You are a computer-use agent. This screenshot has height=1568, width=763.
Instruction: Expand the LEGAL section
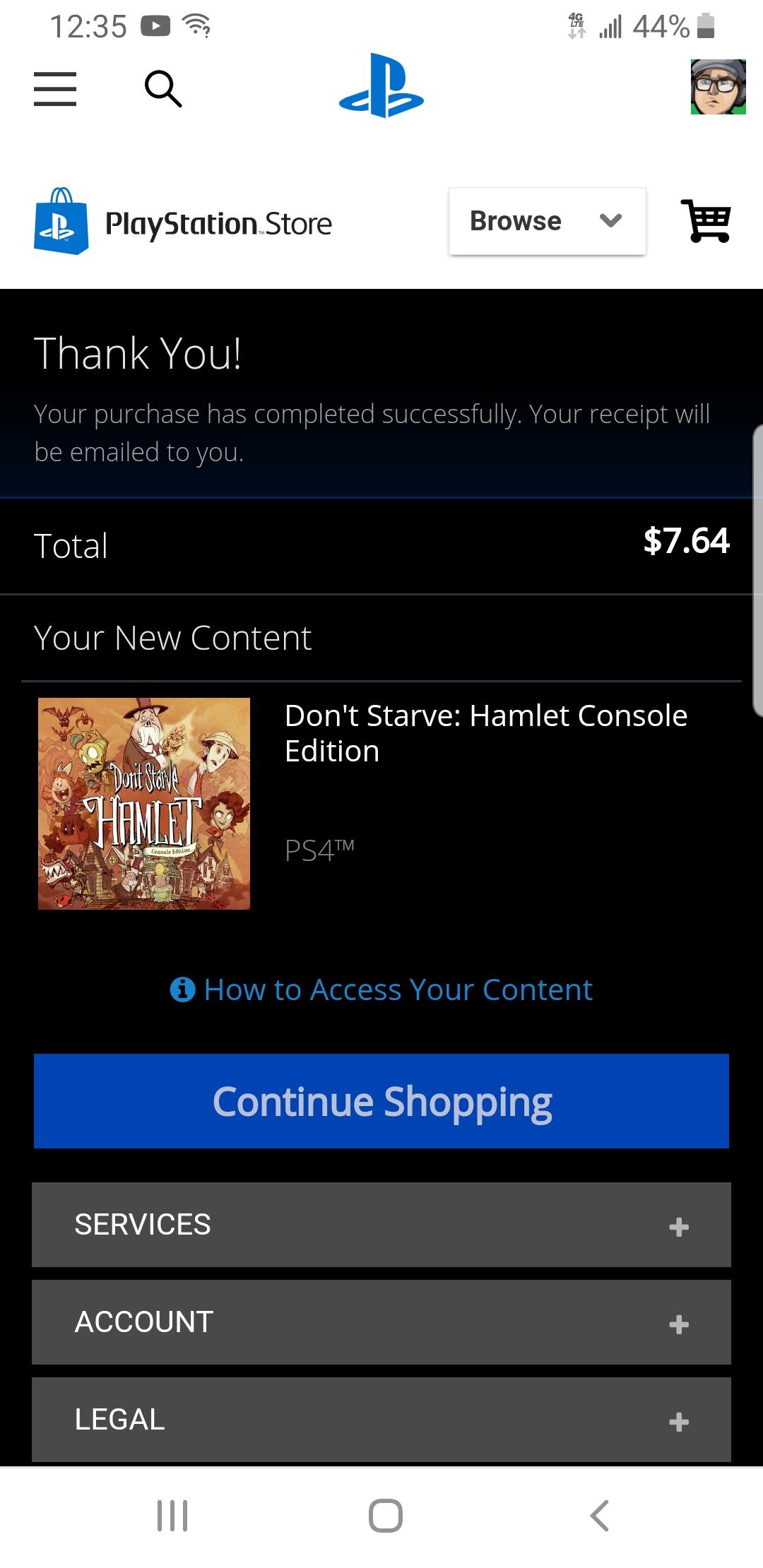click(x=381, y=1420)
